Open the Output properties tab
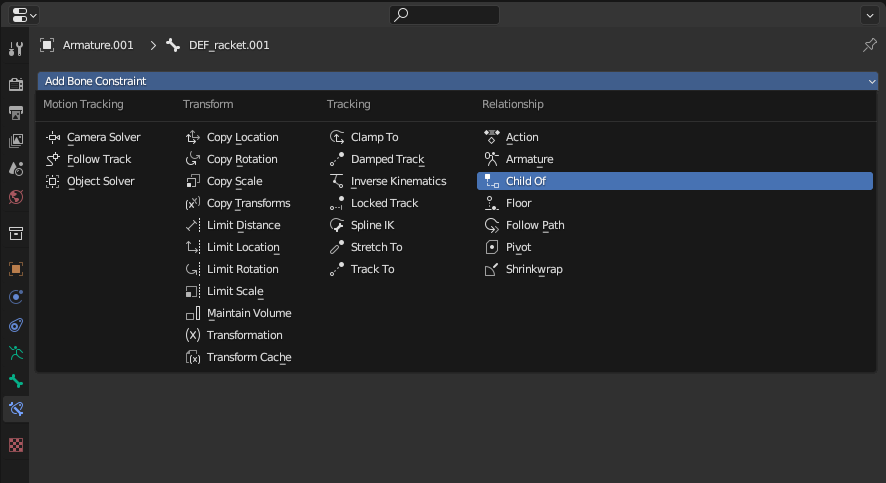 click(x=15, y=112)
